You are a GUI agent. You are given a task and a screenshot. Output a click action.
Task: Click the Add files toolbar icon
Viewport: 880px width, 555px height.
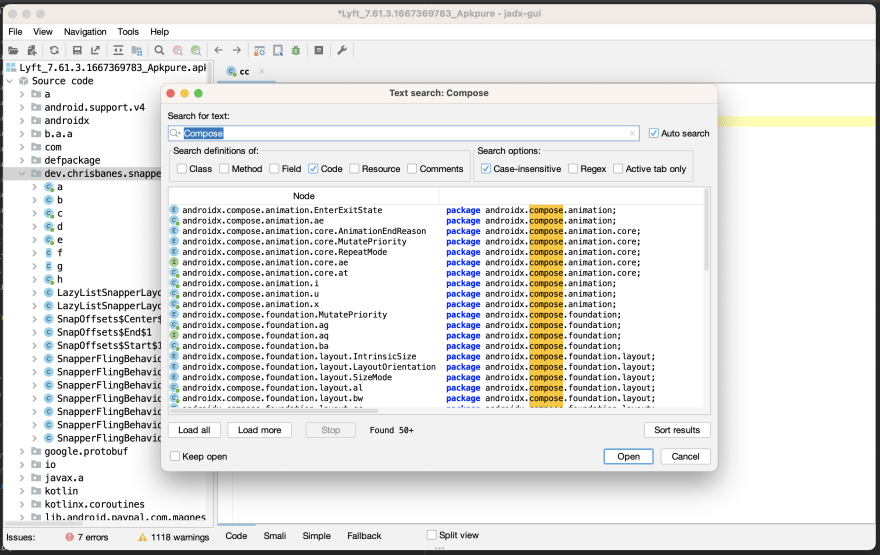(x=32, y=51)
